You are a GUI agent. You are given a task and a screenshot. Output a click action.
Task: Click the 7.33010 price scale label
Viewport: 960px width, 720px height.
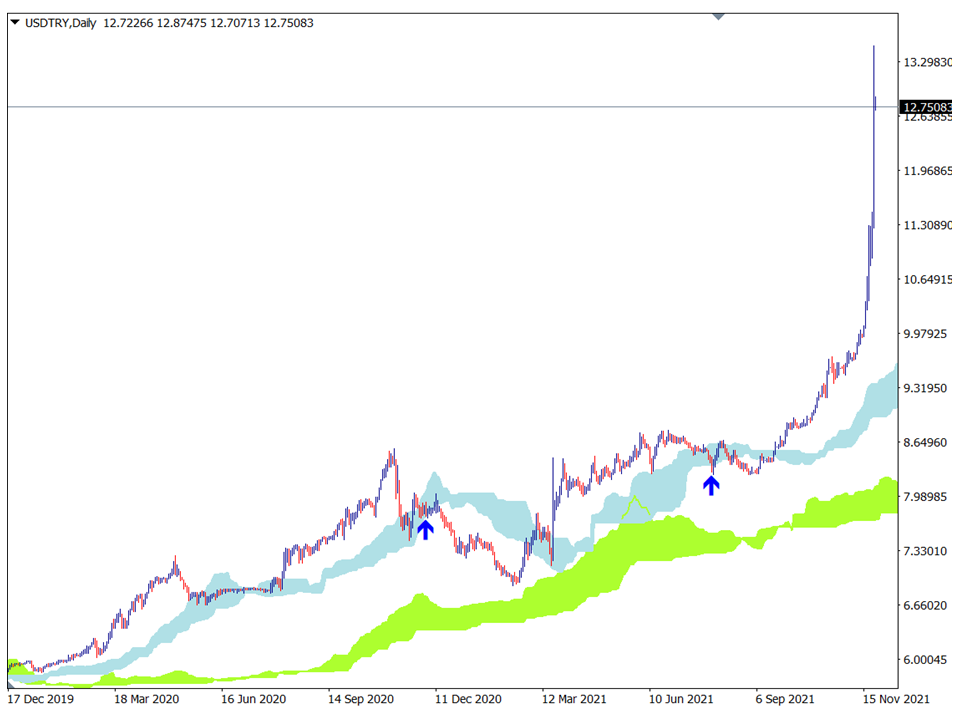click(x=929, y=551)
